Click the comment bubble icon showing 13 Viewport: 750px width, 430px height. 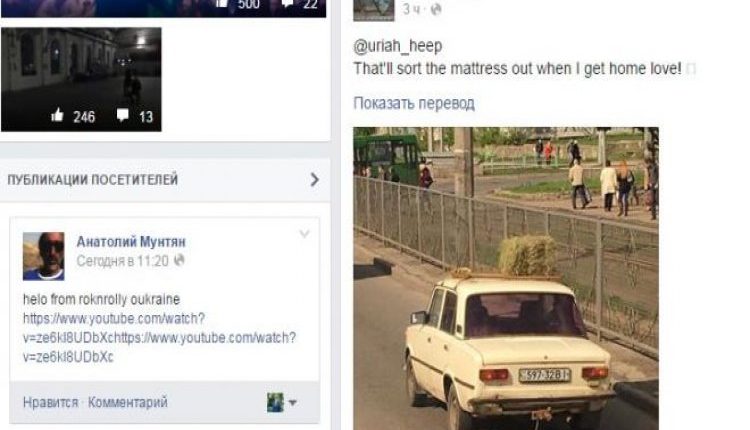123,115
